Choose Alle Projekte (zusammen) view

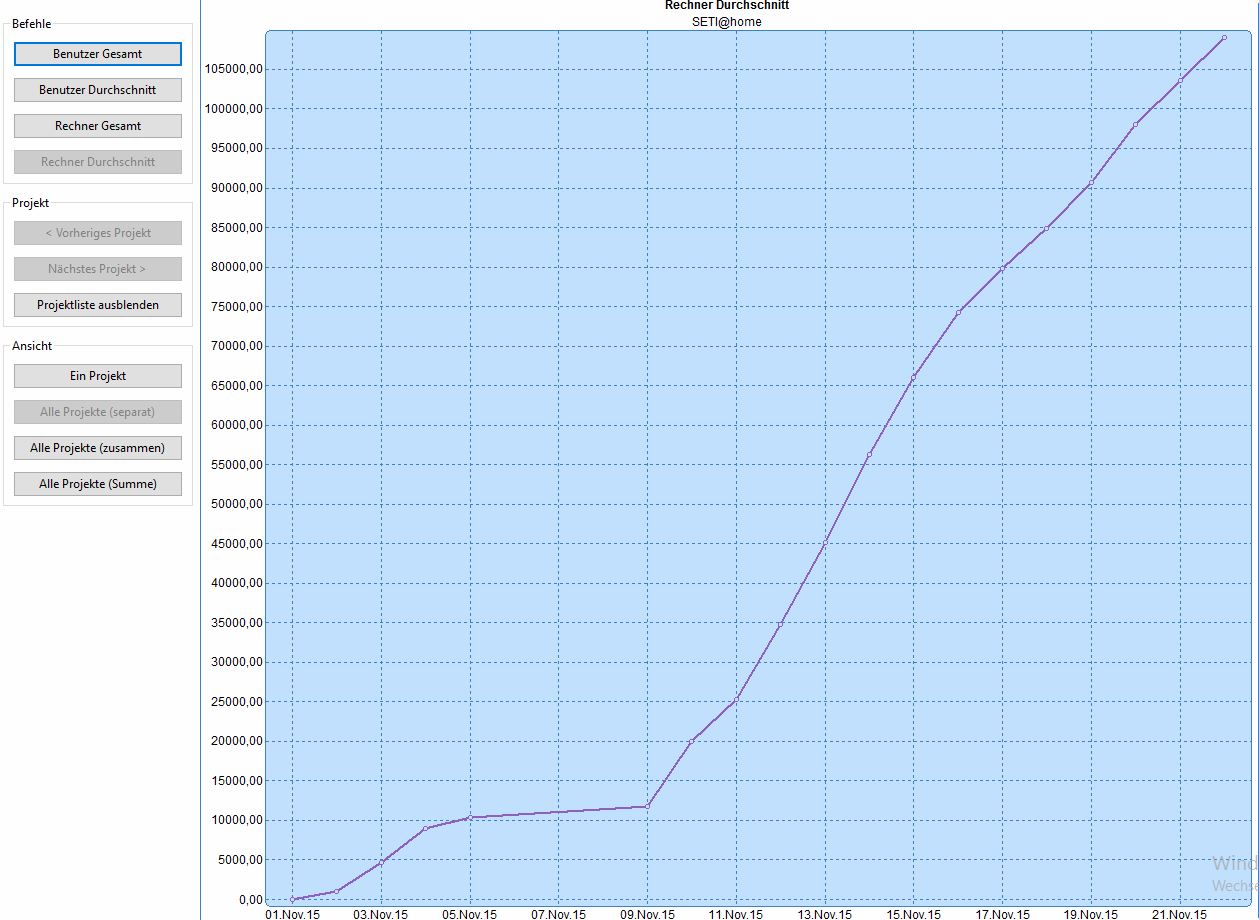(x=98, y=448)
